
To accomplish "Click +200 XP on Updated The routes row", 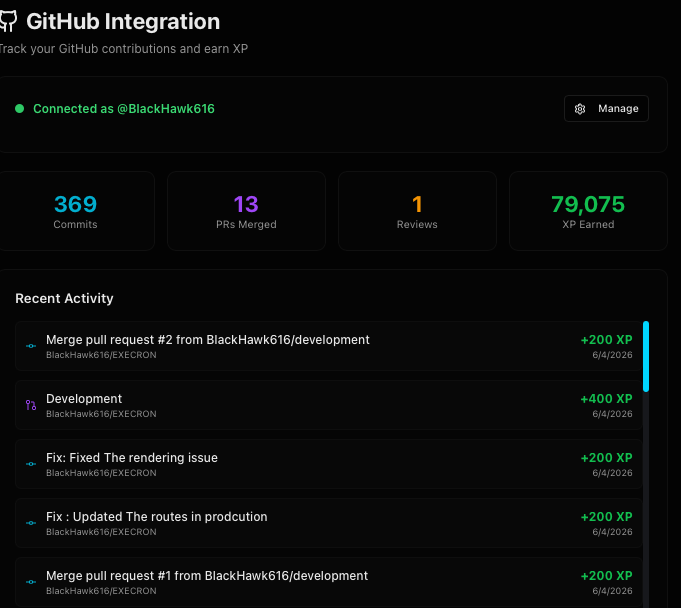I will [606, 517].
